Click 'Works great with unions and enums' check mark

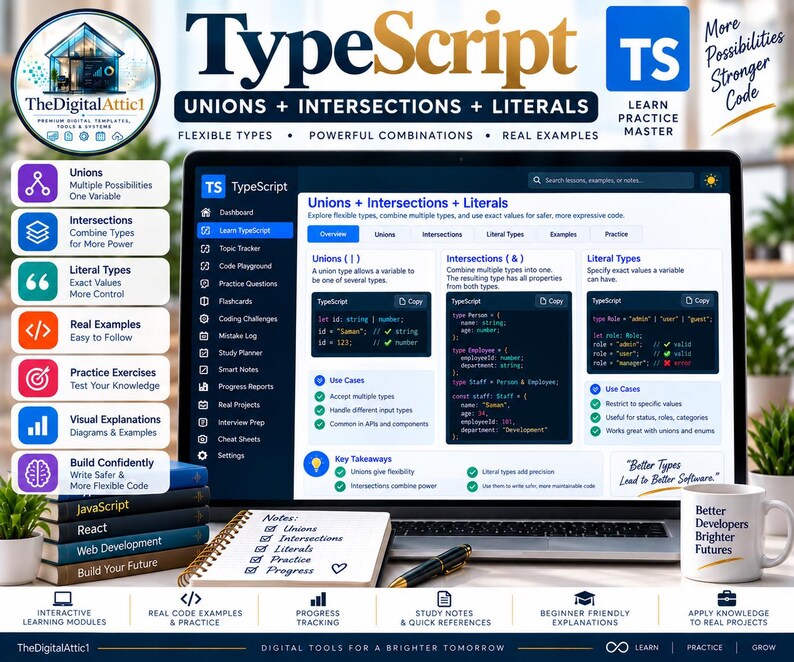(x=596, y=431)
